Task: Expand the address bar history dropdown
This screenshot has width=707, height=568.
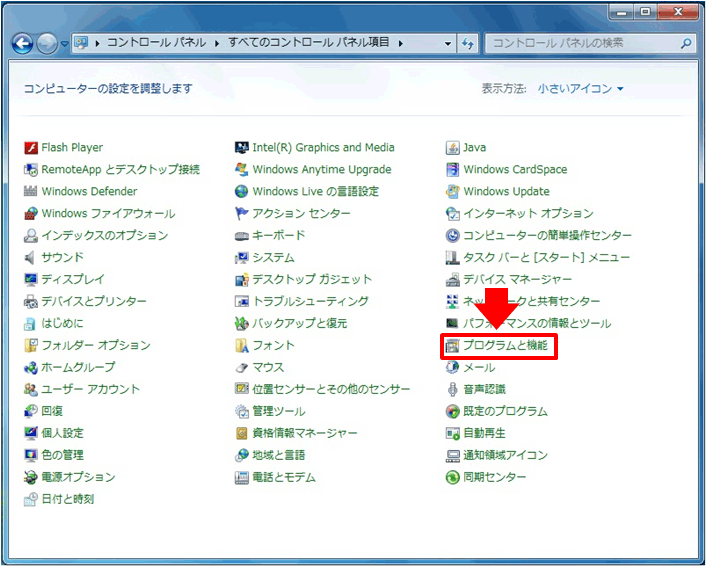Action: click(x=448, y=44)
